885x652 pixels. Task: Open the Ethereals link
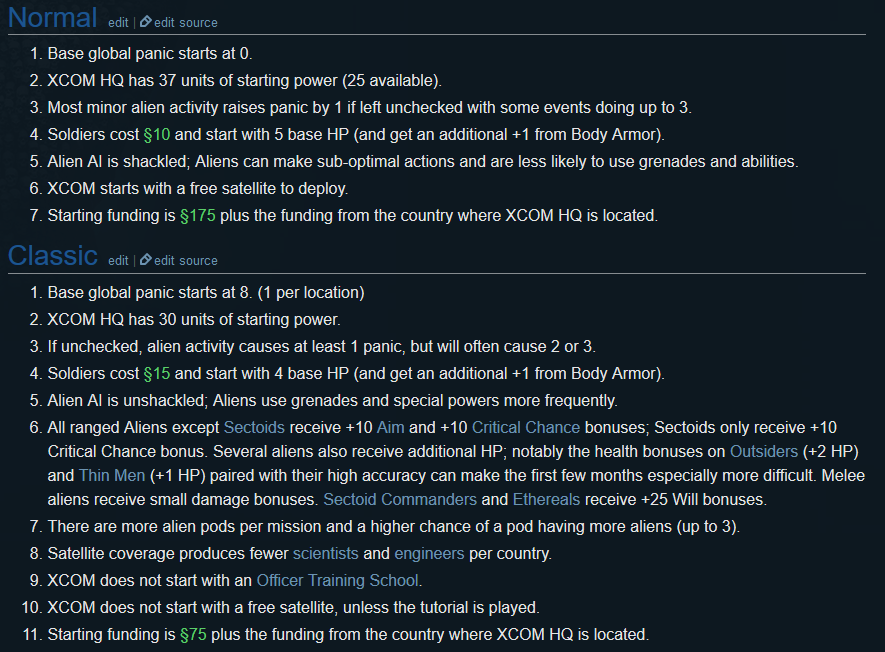[547, 498]
